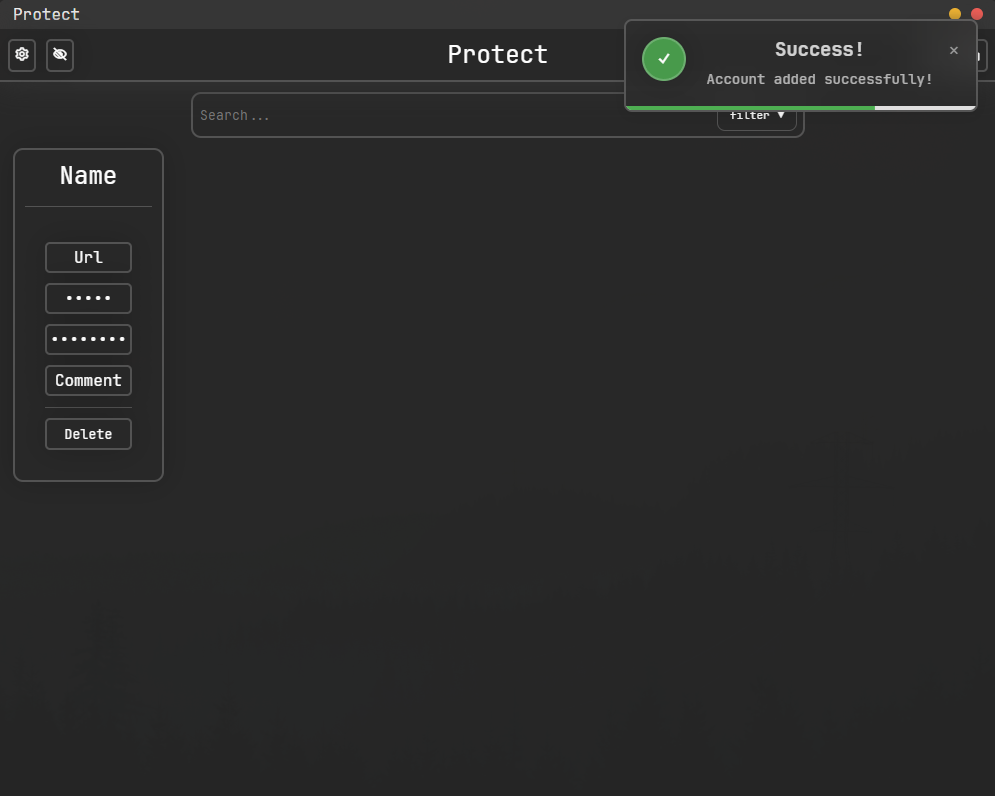Click the Url button on account card
Viewport: 995px width, 796px height.
[x=88, y=257]
